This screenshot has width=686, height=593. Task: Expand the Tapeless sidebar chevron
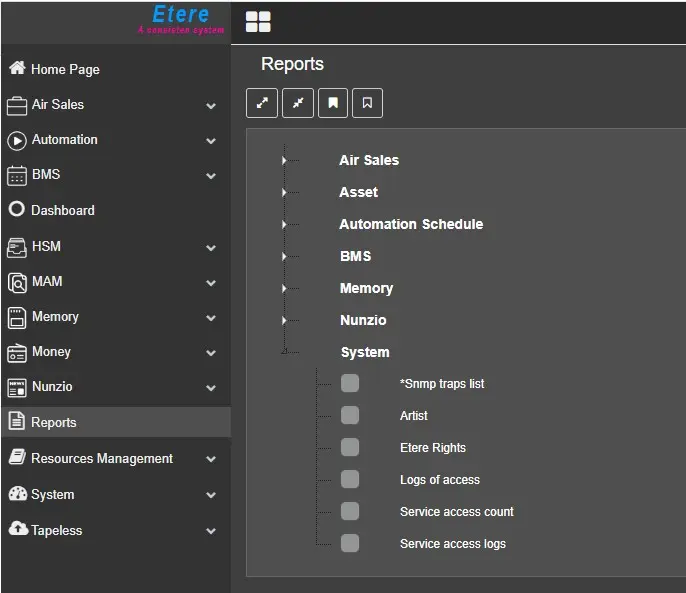(x=211, y=531)
